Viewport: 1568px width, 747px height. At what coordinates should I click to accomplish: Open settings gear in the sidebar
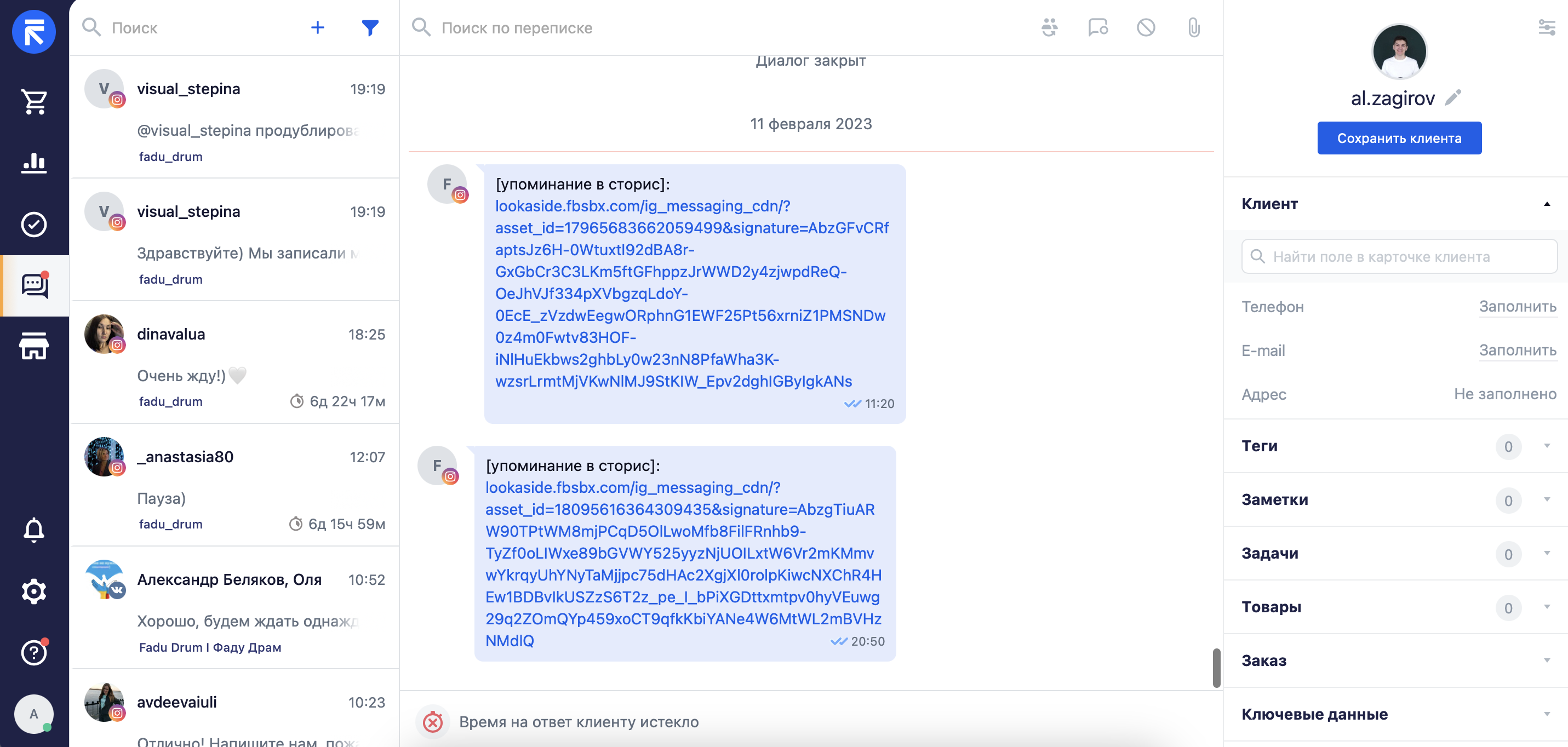click(x=34, y=591)
